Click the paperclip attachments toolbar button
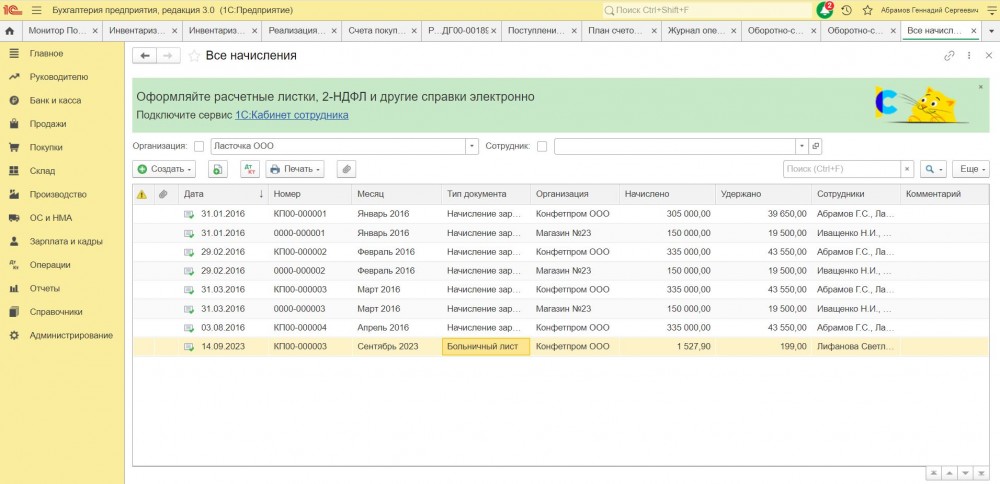The height and width of the screenshot is (484, 1000). (346, 169)
